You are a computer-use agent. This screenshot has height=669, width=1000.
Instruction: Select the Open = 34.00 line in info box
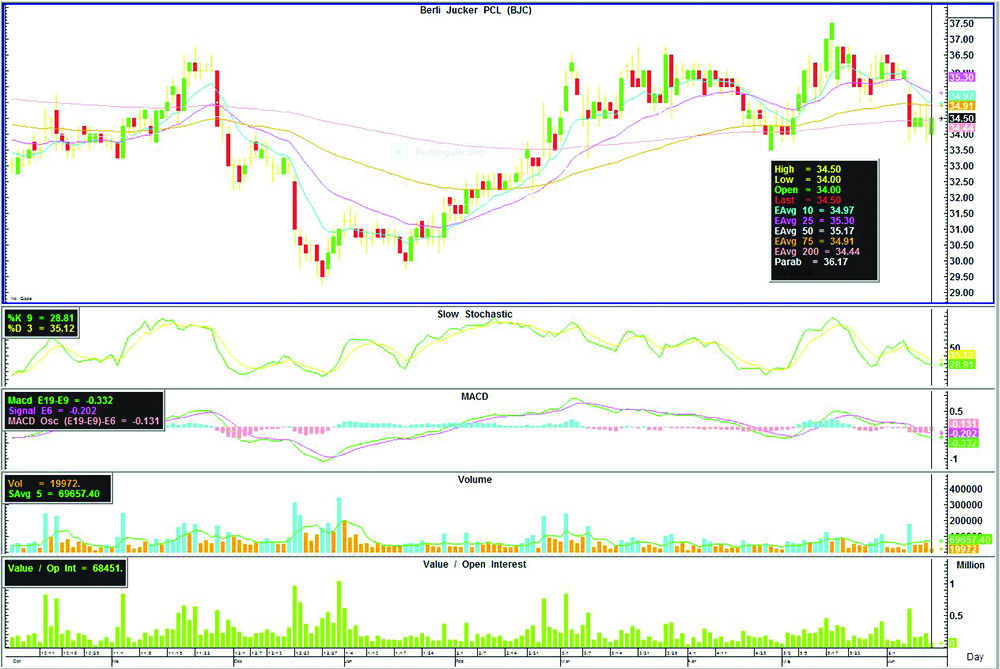point(807,189)
